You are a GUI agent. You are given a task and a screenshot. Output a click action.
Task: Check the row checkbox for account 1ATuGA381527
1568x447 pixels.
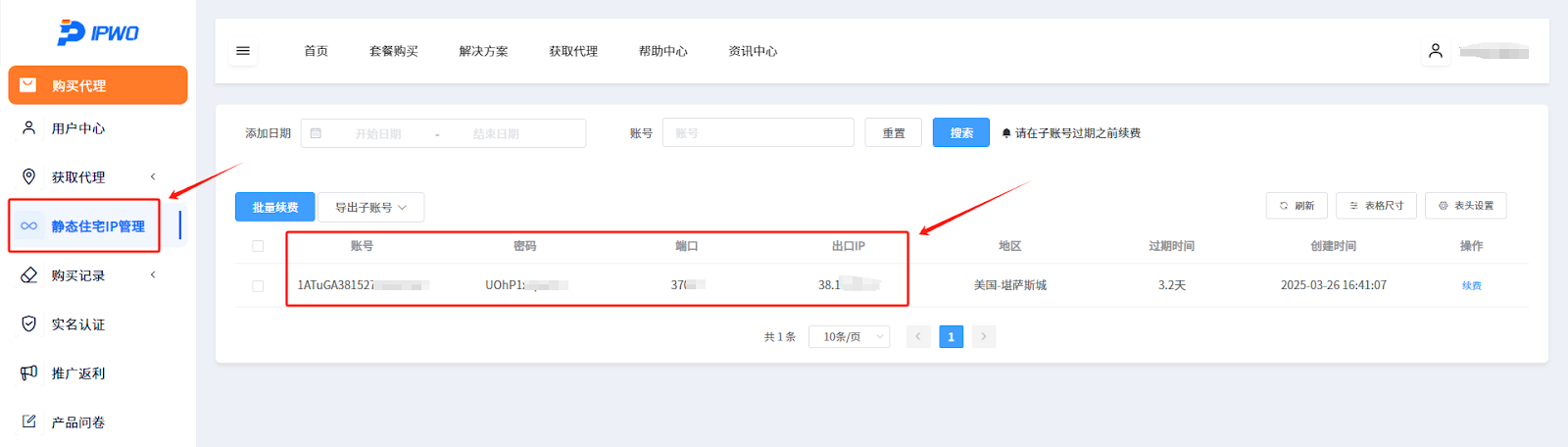[x=258, y=286]
